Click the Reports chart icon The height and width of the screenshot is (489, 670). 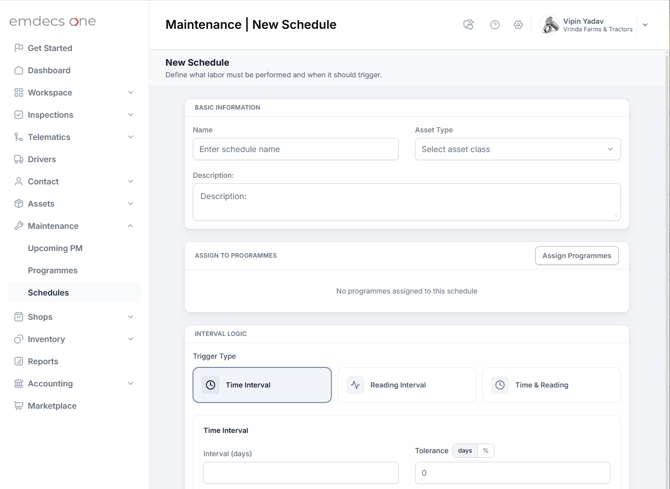click(18, 361)
